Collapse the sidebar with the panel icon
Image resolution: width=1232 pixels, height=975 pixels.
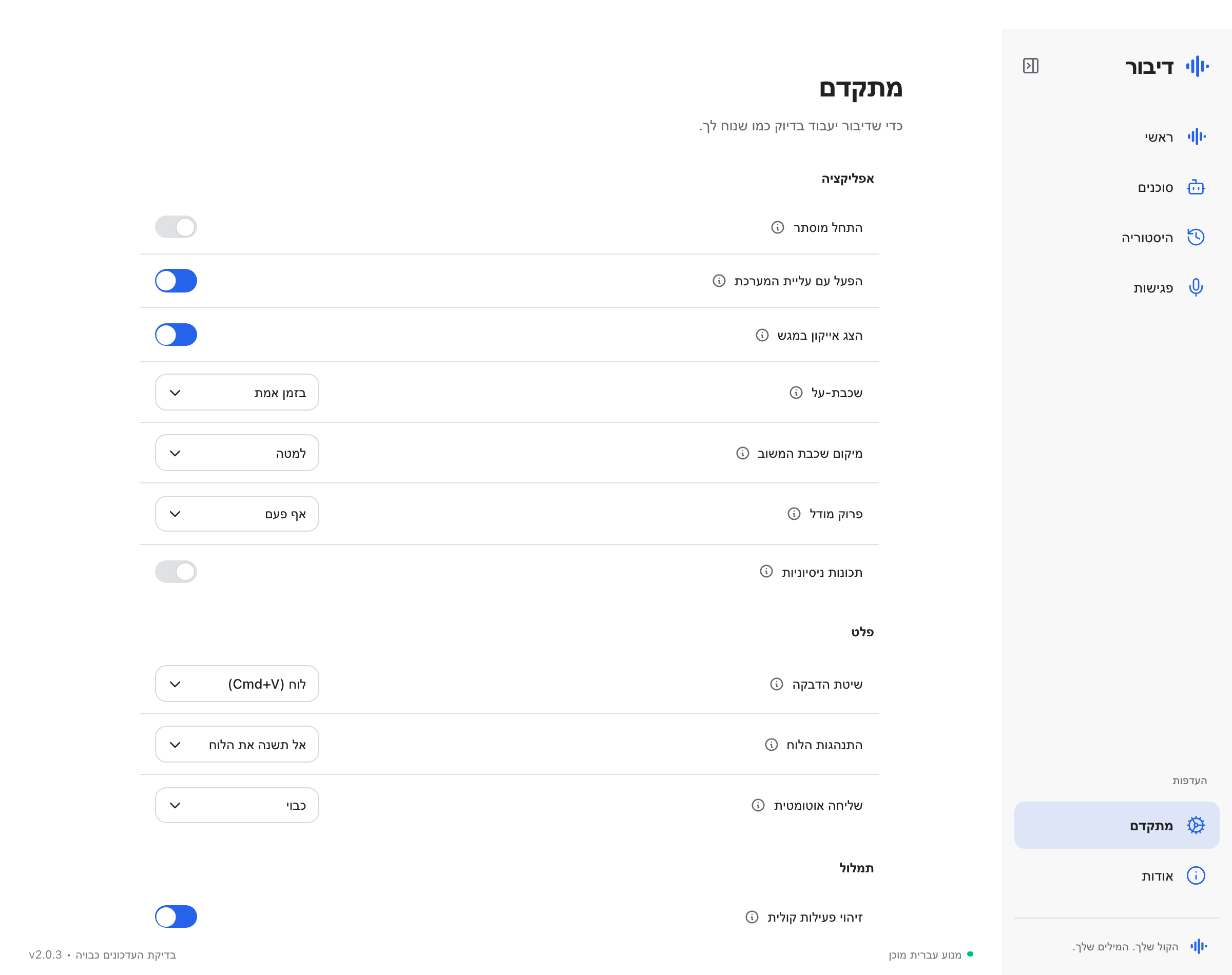[1030, 66]
